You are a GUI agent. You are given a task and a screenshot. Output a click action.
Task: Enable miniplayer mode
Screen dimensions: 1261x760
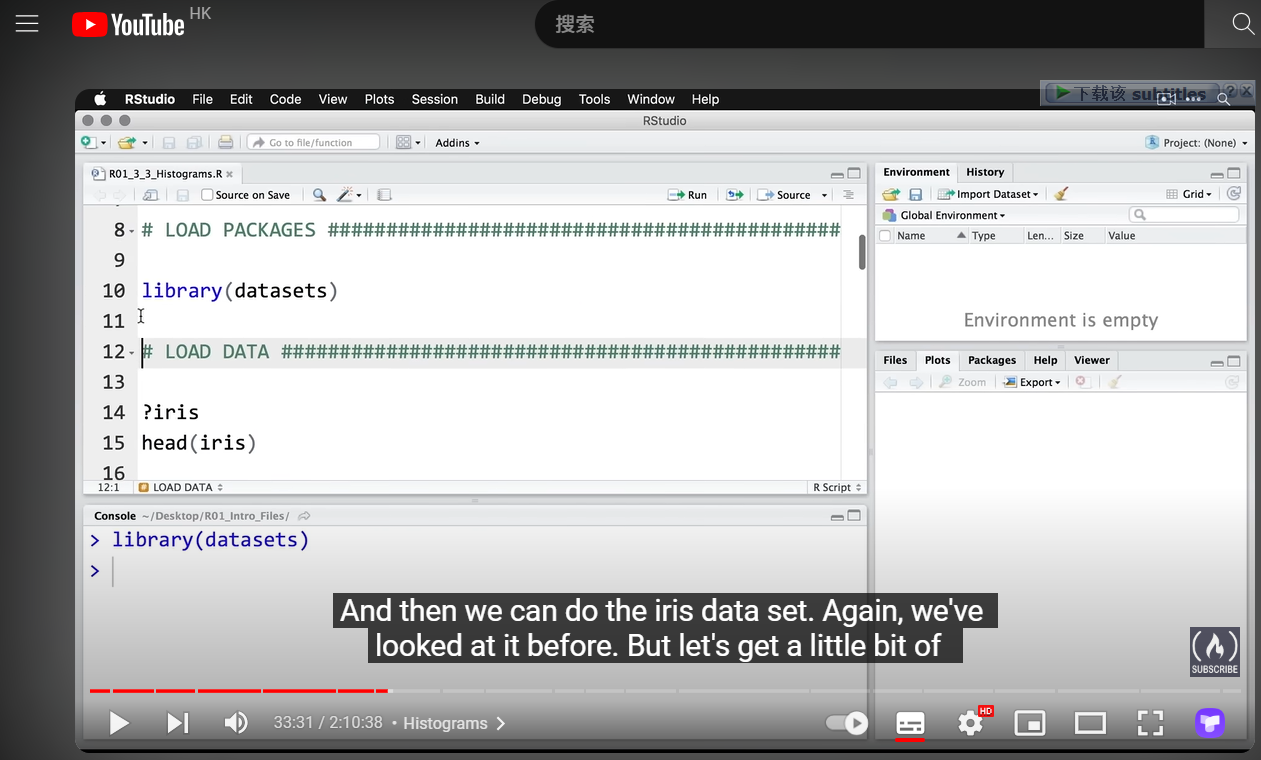pos(1030,723)
